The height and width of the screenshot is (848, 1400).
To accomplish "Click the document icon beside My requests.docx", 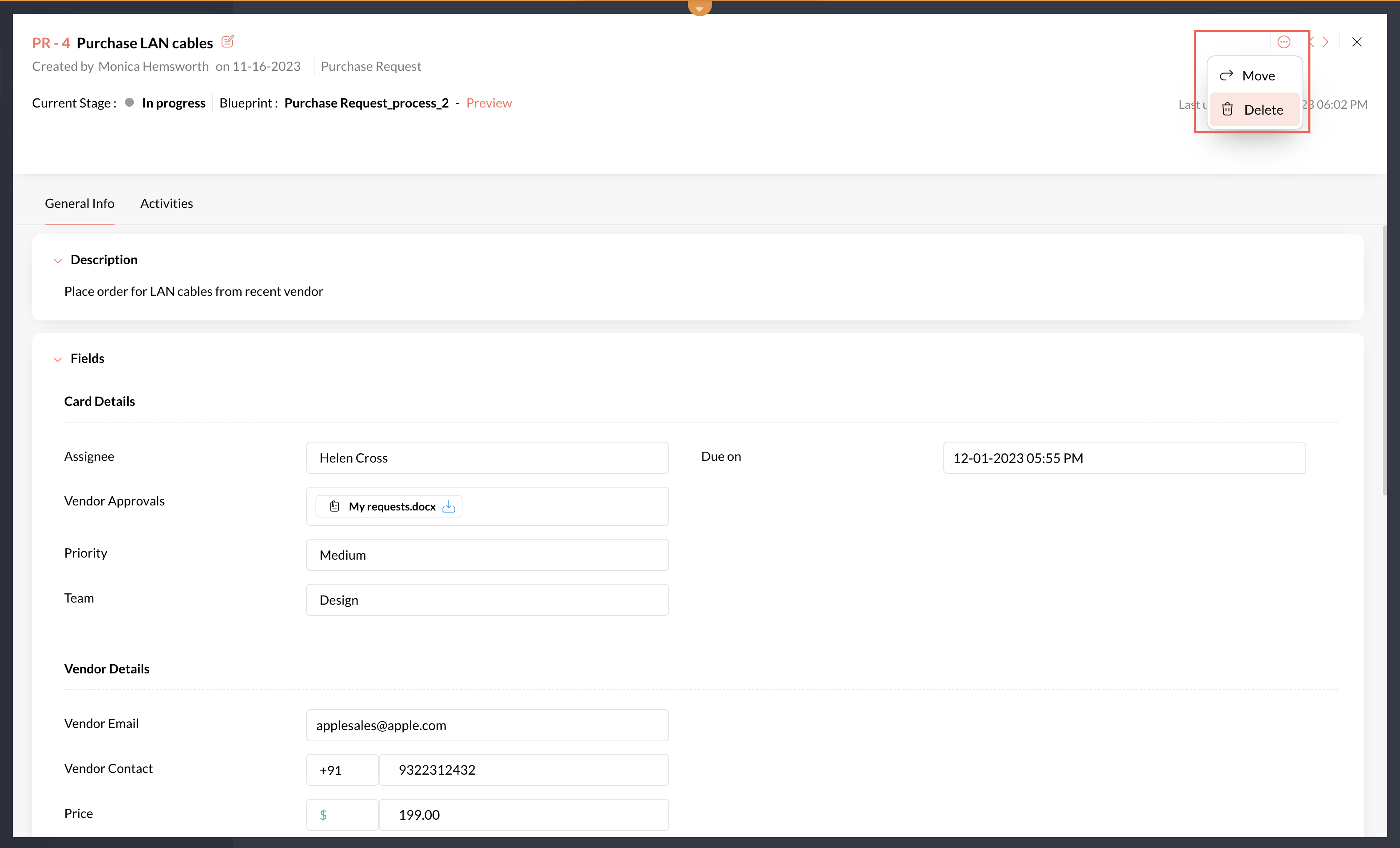I will click(335, 506).
